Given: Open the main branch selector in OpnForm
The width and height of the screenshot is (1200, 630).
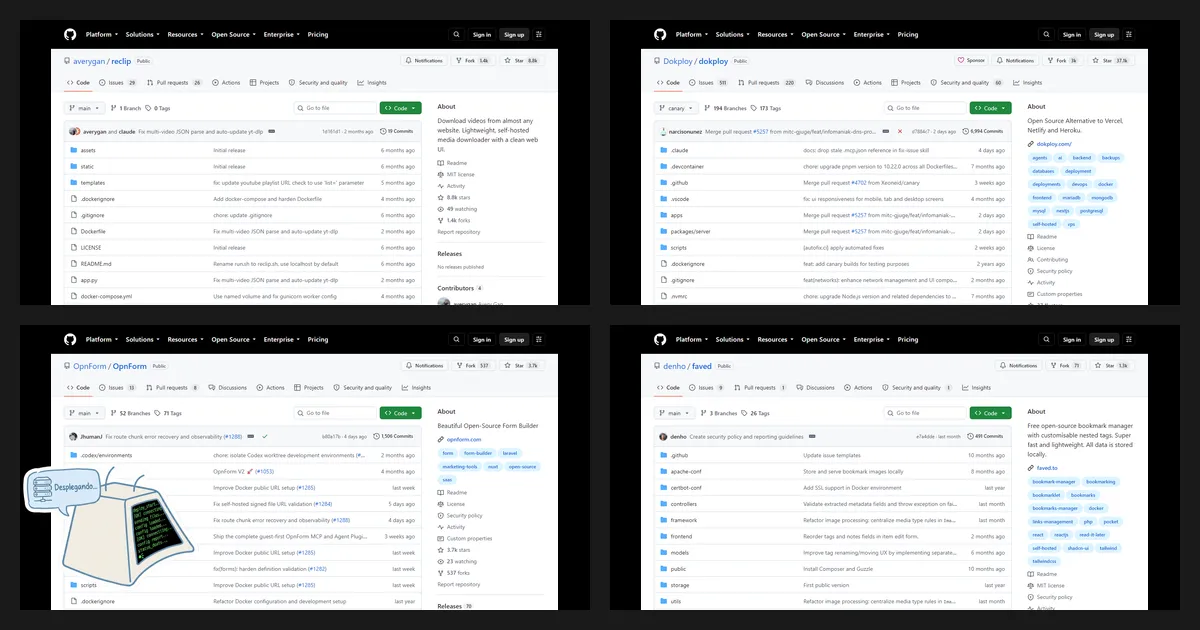Looking at the screenshot, I should point(84,413).
